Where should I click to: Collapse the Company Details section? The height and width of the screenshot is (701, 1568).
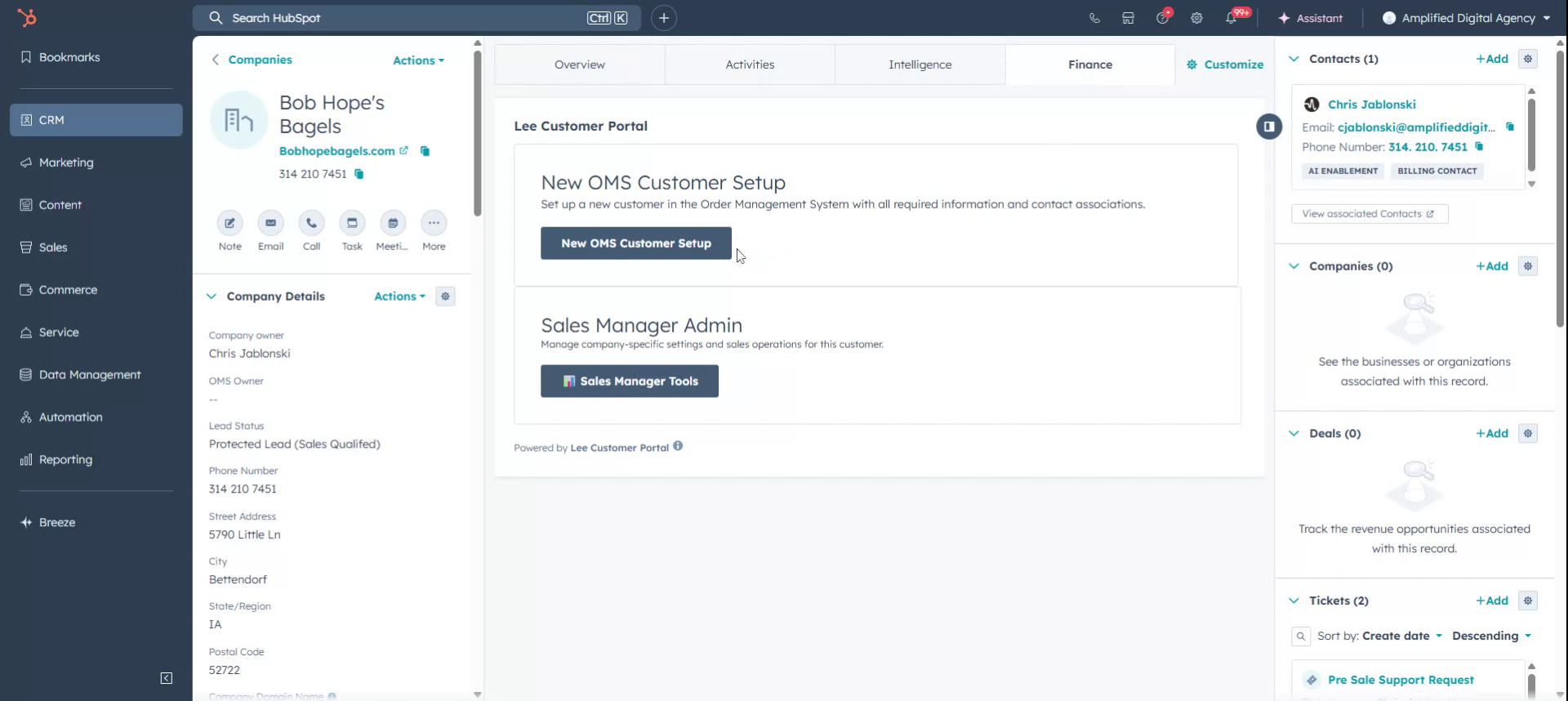tap(212, 297)
